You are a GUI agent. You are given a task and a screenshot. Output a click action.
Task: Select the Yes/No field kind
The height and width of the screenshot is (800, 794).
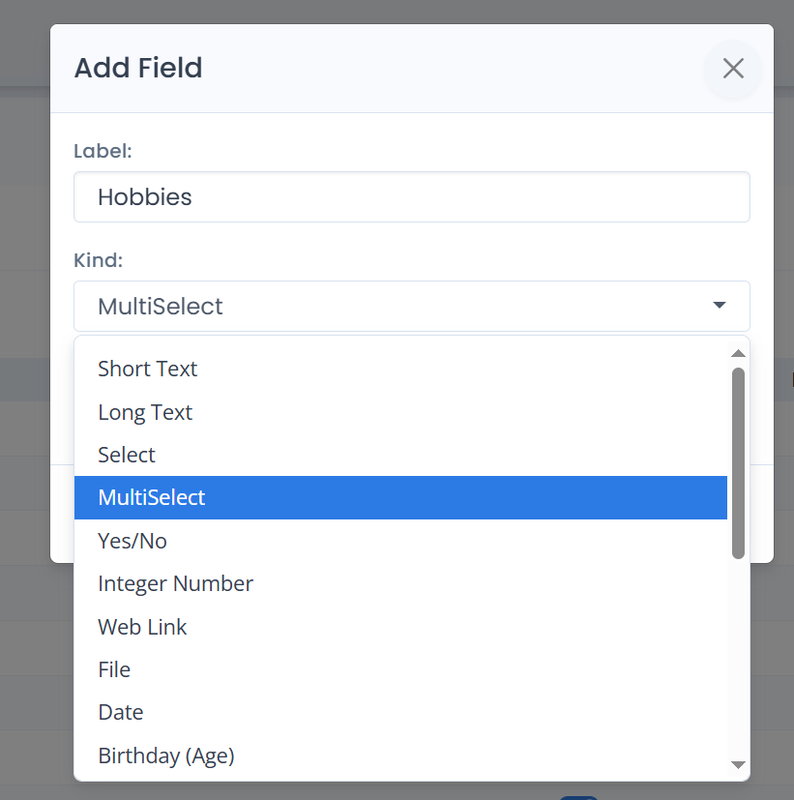[132, 541]
